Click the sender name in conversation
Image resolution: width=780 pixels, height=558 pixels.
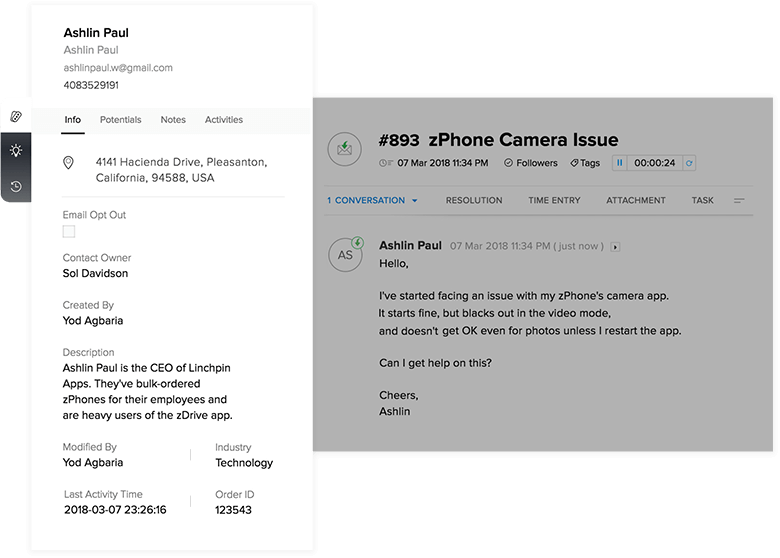(410, 246)
